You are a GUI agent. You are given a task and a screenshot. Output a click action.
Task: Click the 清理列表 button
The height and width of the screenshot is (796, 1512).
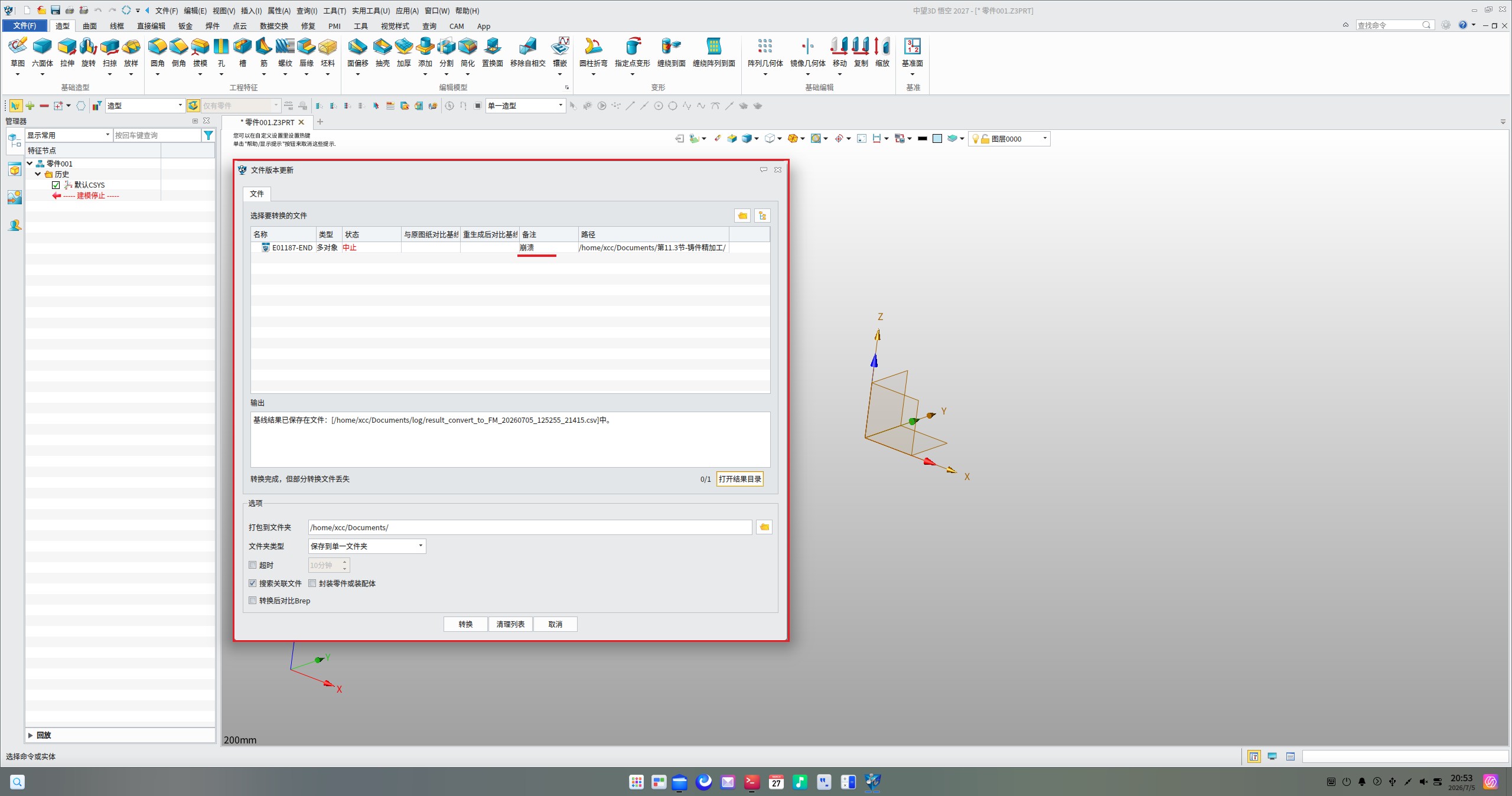tap(510, 624)
